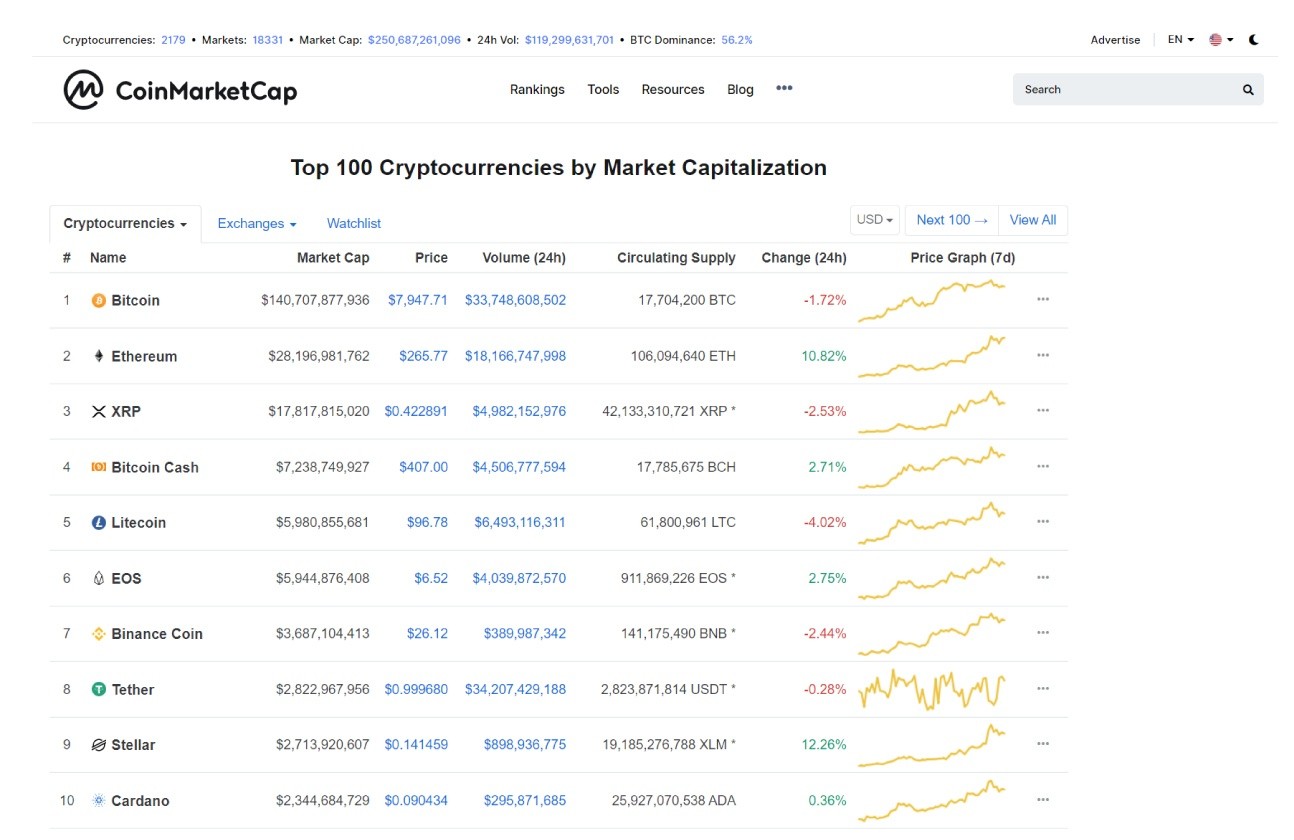1294x840 pixels.
Task: Click the Ethereum diamond icon
Action: coord(98,356)
